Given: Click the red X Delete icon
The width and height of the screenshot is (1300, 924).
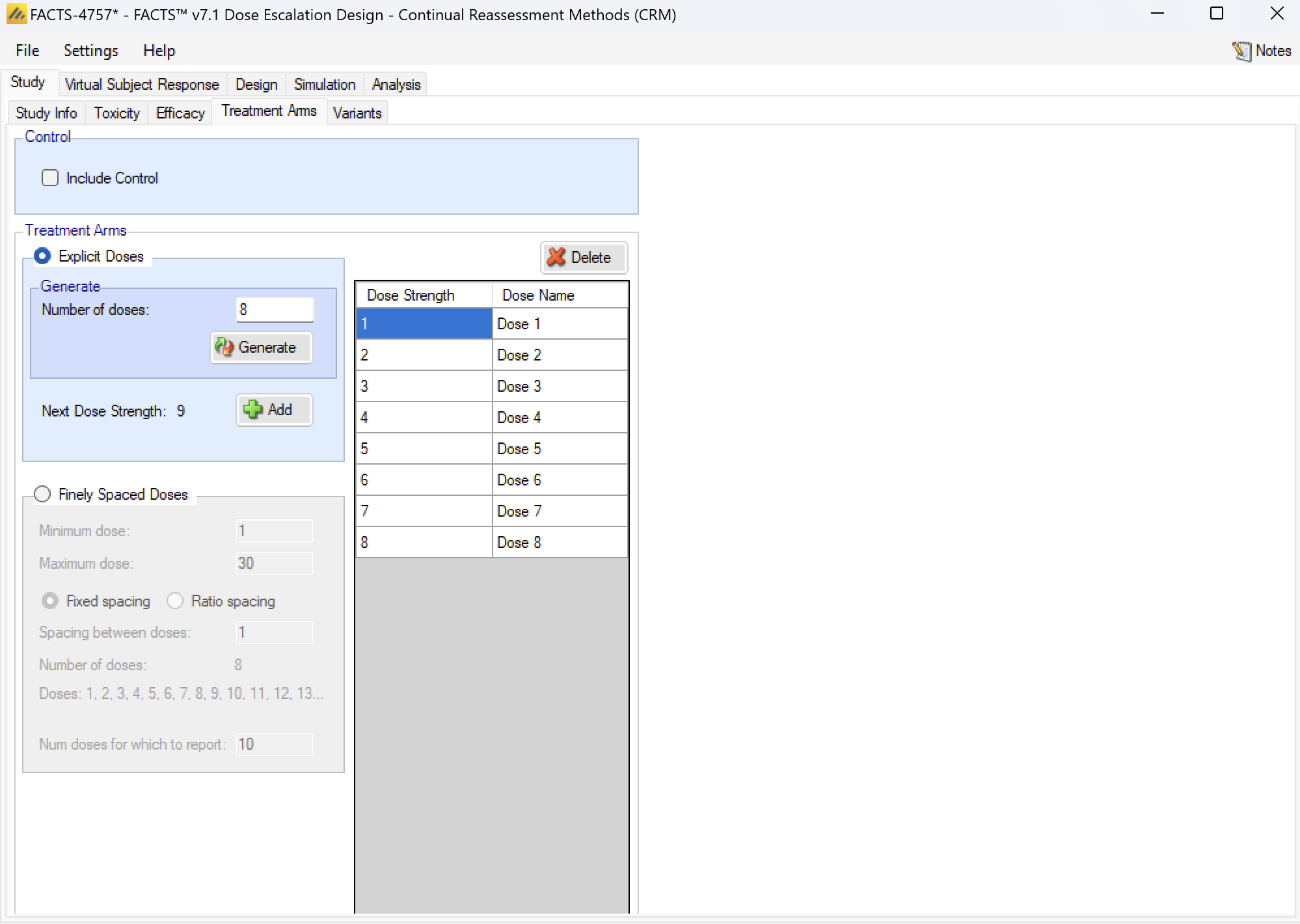Looking at the screenshot, I should click(556, 257).
